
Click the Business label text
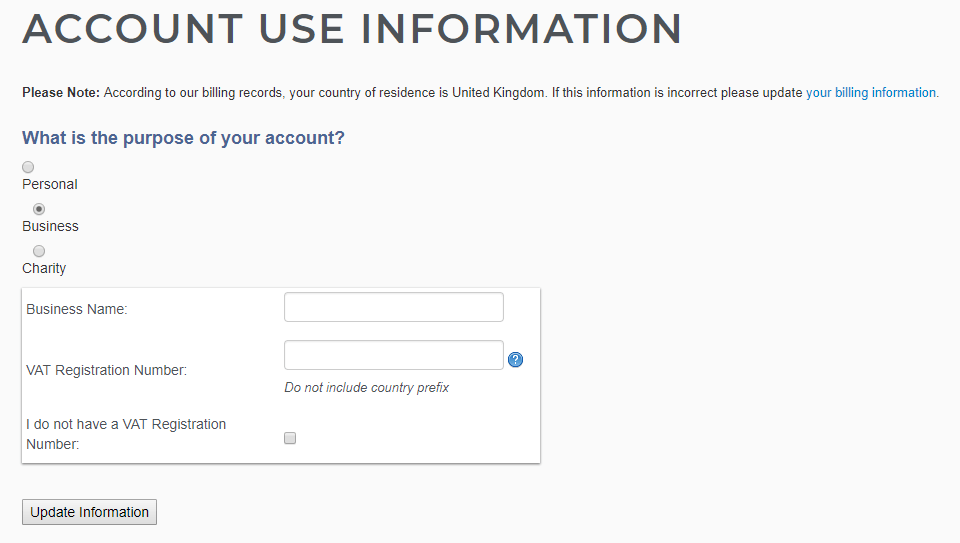50,227
